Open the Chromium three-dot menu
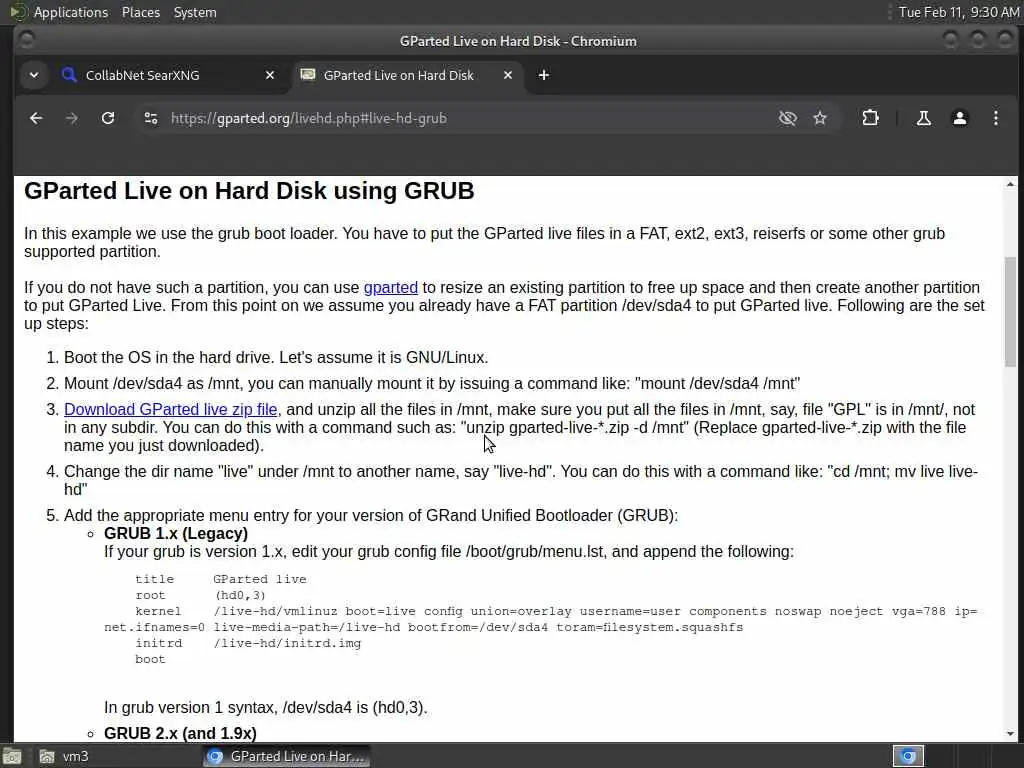This screenshot has height=768, width=1024. (995, 118)
